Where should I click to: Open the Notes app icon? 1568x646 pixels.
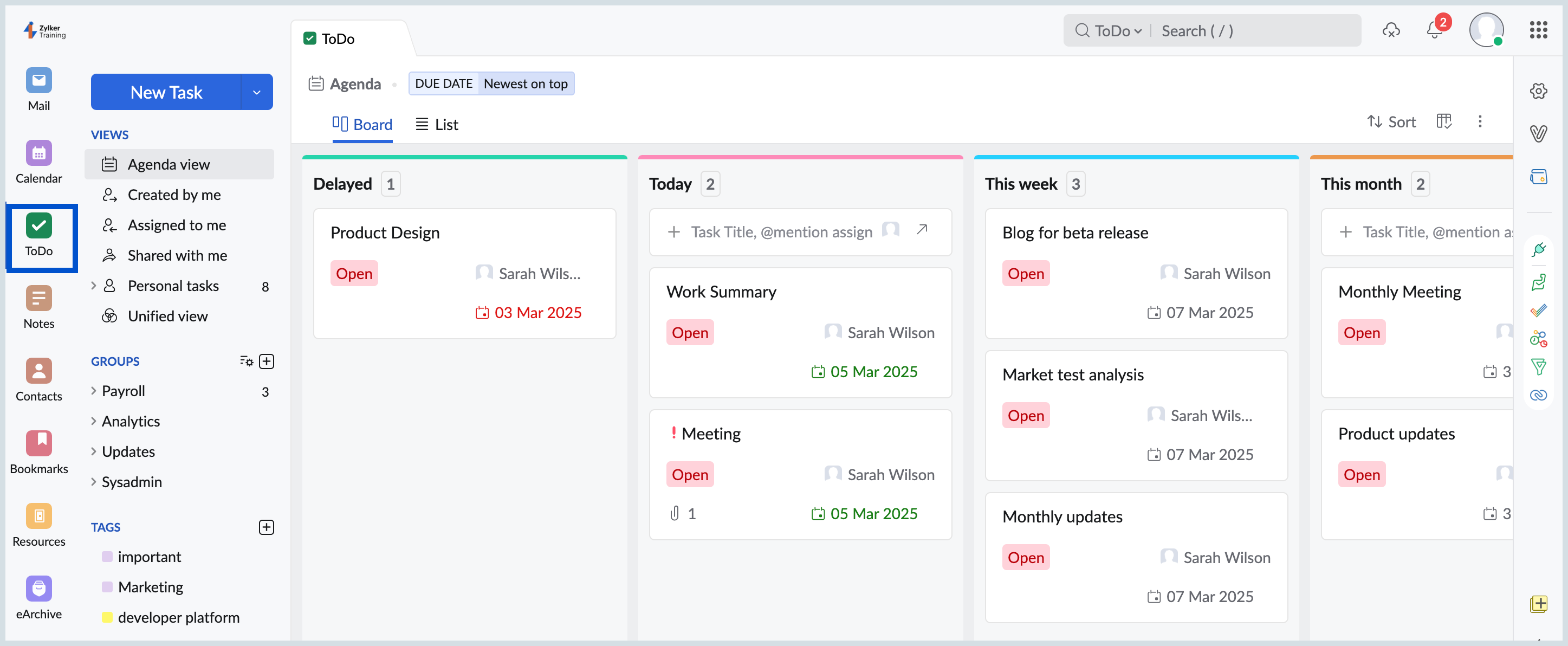(38, 298)
